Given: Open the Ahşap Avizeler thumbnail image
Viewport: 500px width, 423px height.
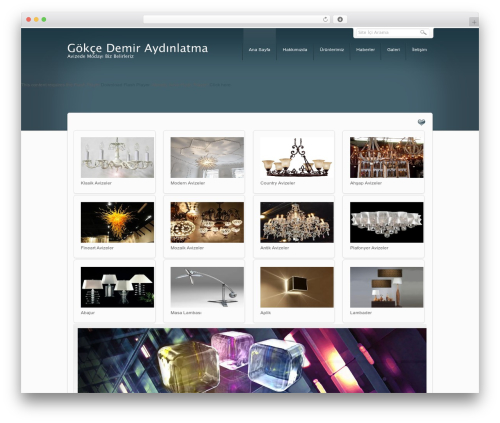Looking at the screenshot, I should pyautogui.click(x=387, y=157).
